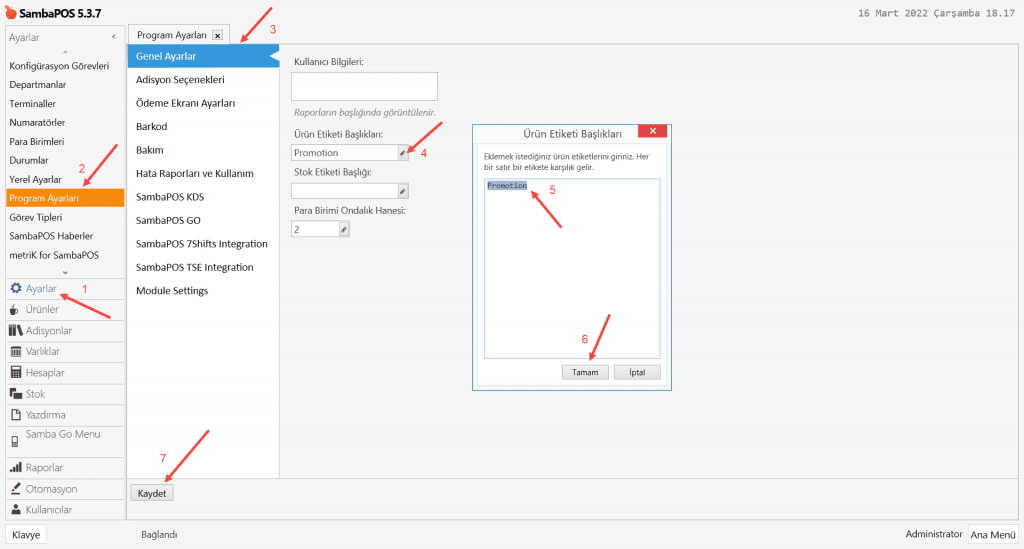This screenshot has height=549, width=1024.
Task: Click the Varlıklar table icon
Action: click(16, 351)
